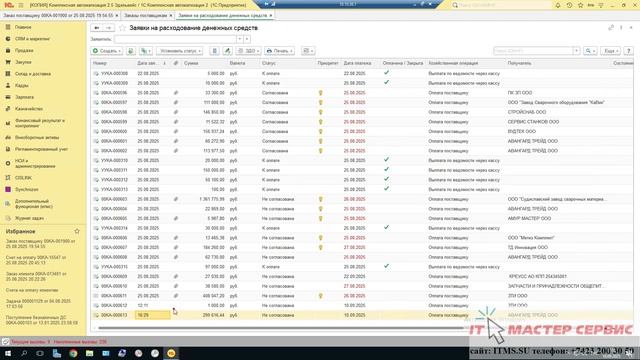Open the OSLINK section

23,178
